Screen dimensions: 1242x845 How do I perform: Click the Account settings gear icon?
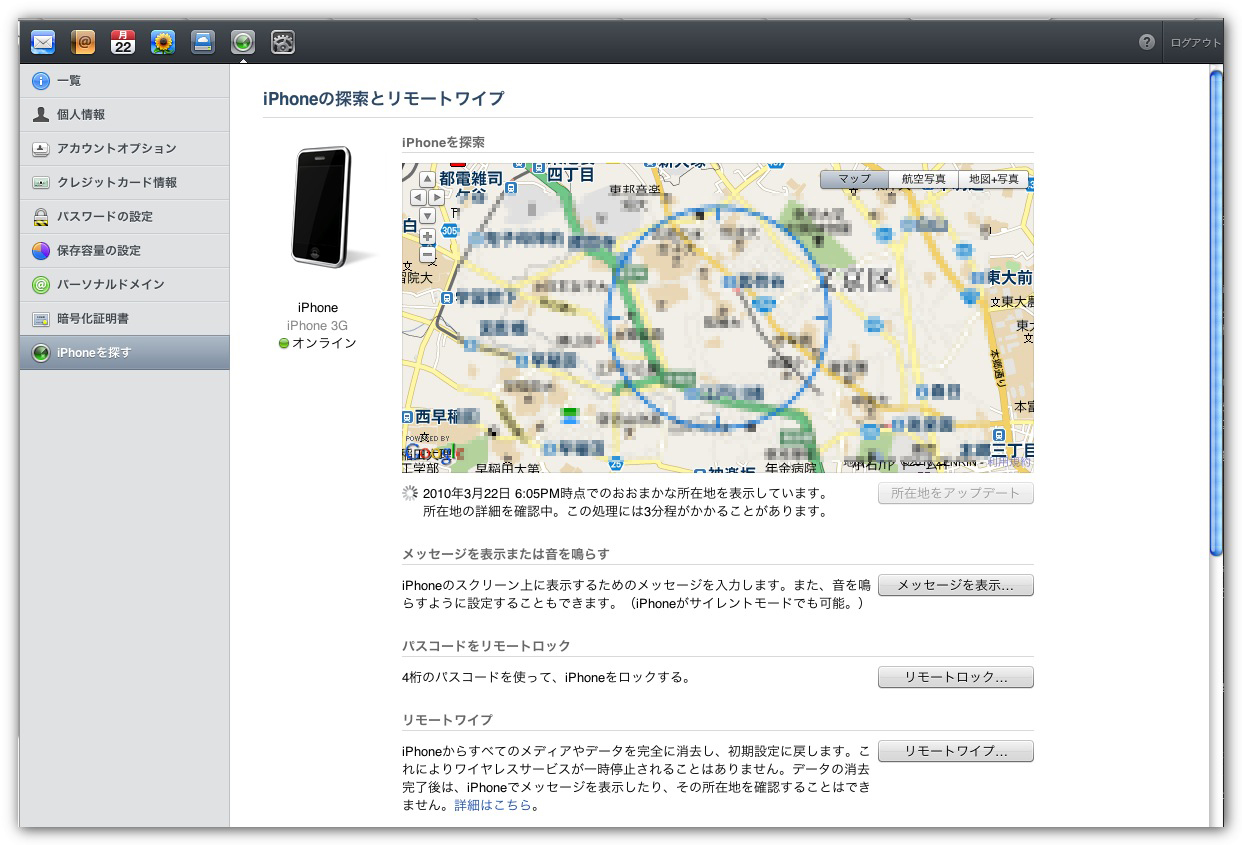[283, 42]
